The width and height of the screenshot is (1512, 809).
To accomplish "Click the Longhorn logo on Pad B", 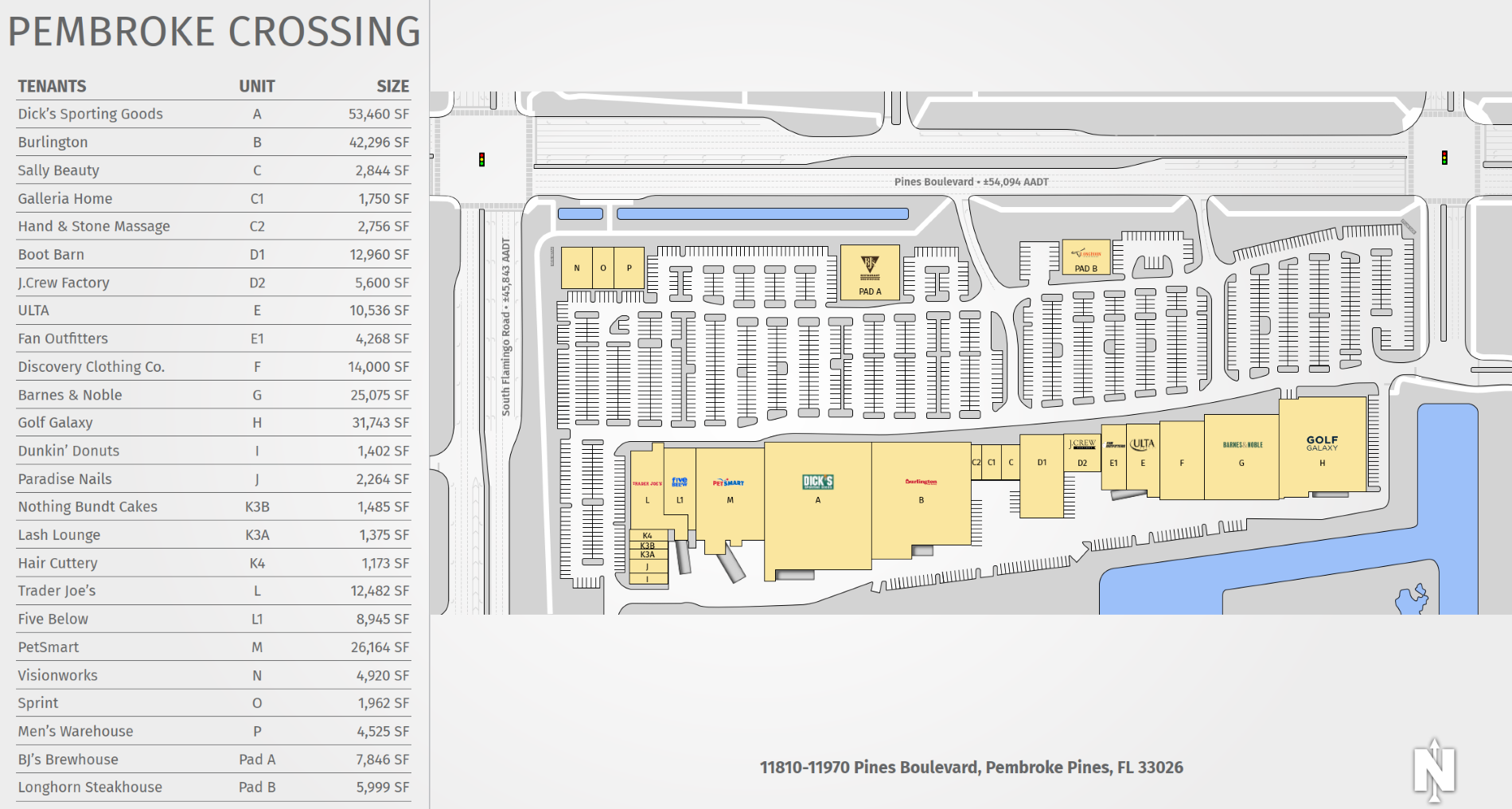I will click(1085, 254).
